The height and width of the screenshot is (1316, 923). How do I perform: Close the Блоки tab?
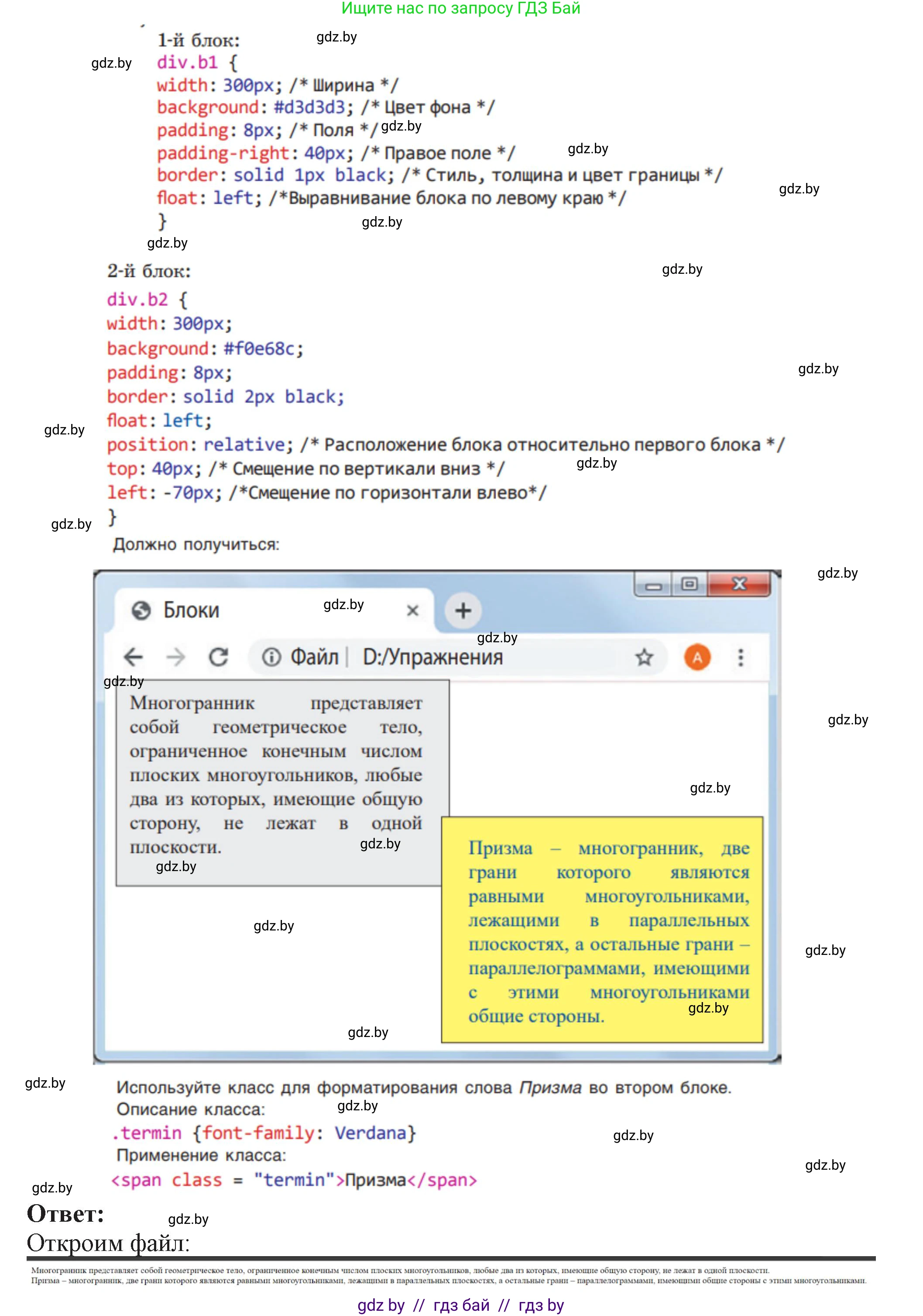pos(412,610)
